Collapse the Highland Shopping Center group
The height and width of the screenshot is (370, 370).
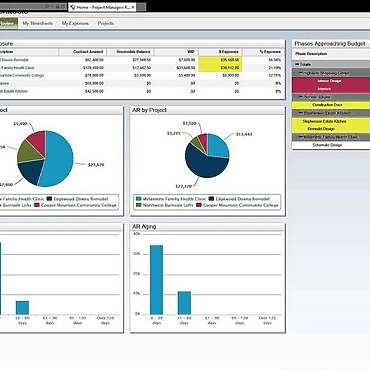click(x=301, y=72)
